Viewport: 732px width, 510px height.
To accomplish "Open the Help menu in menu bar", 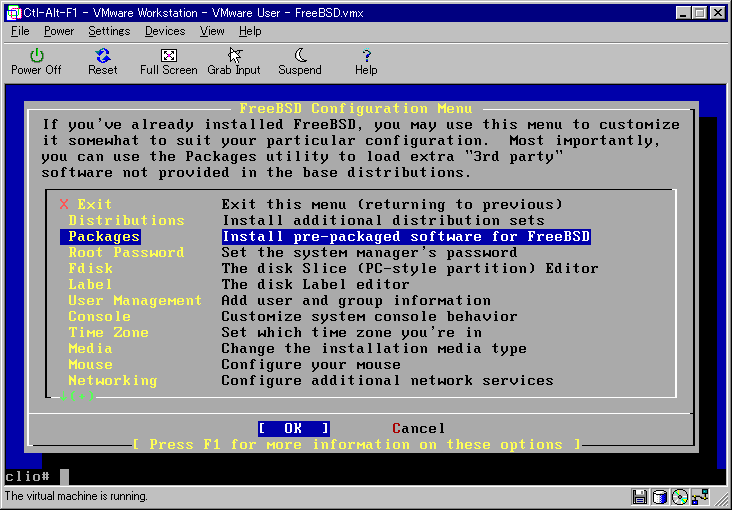I will point(250,31).
